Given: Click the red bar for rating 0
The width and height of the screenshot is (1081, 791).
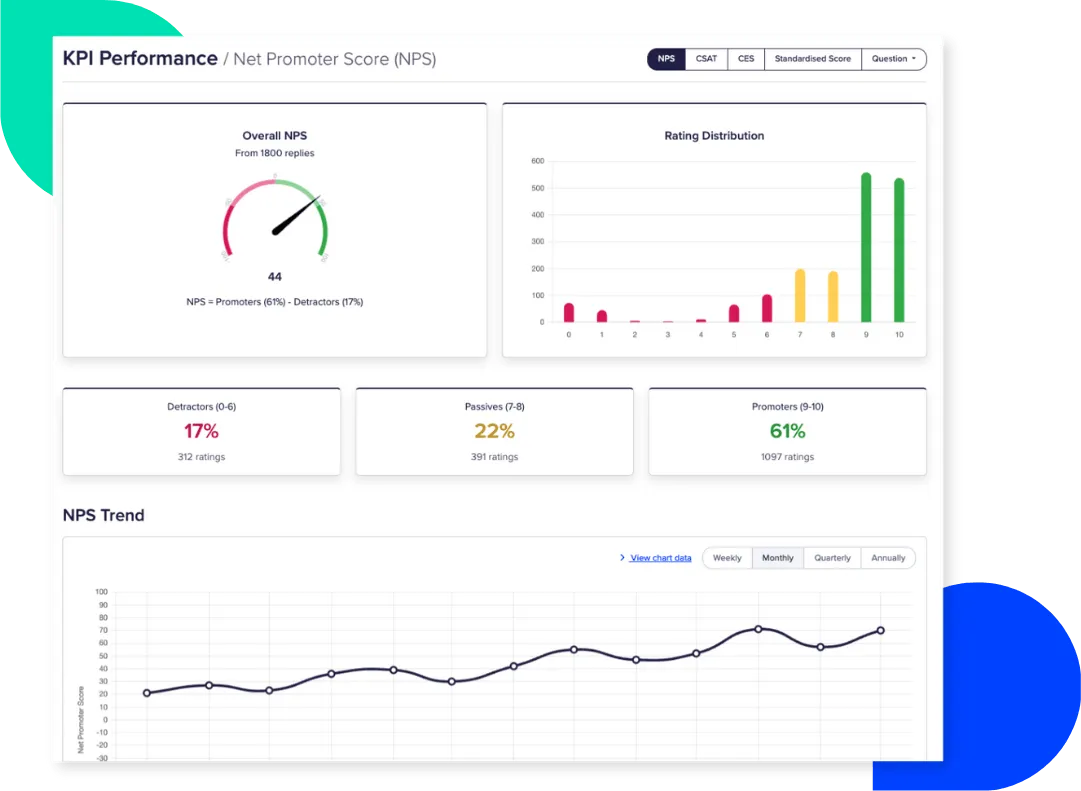Looking at the screenshot, I should [x=568, y=310].
